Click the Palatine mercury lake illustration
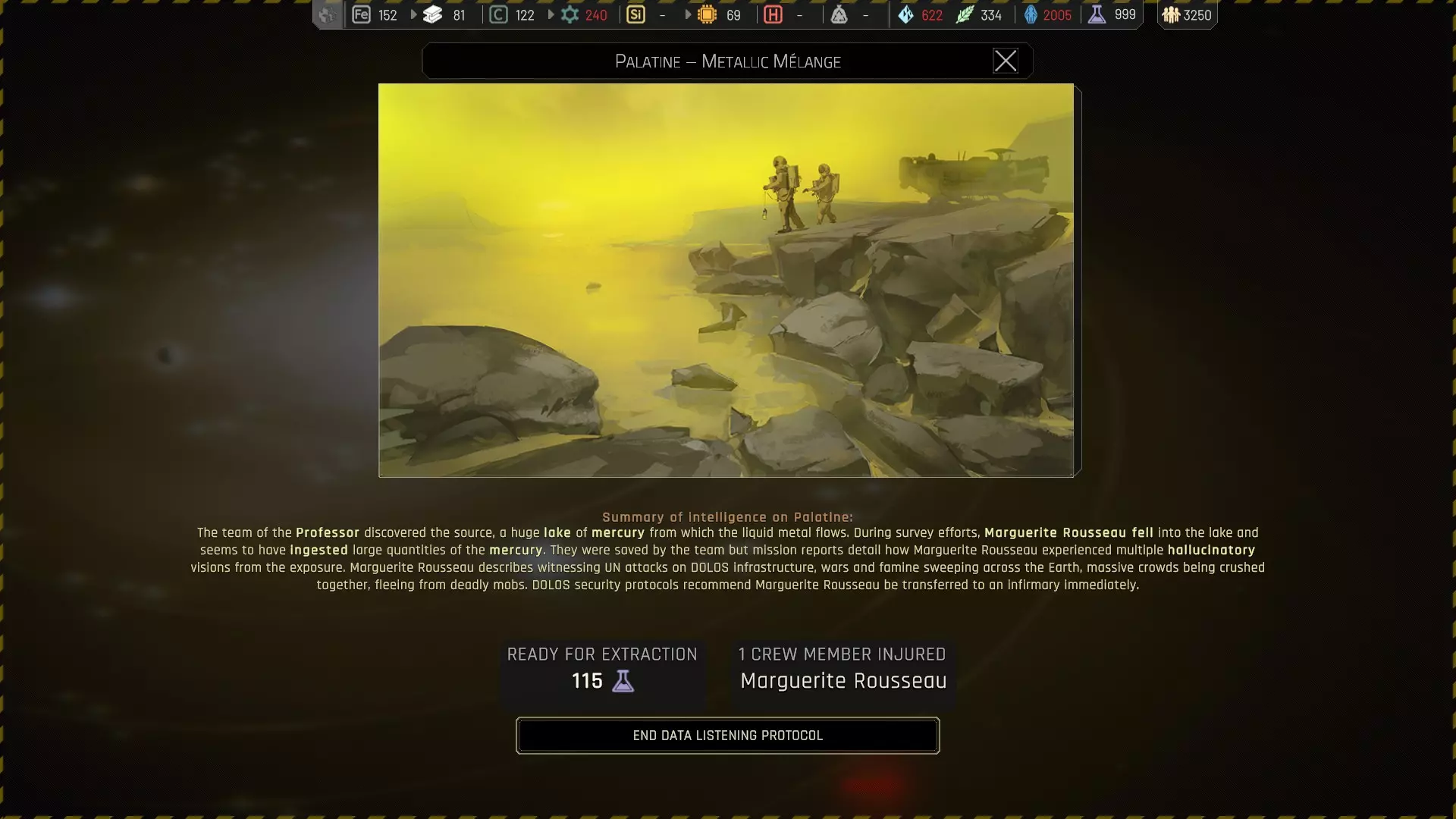 click(x=726, y=280)
